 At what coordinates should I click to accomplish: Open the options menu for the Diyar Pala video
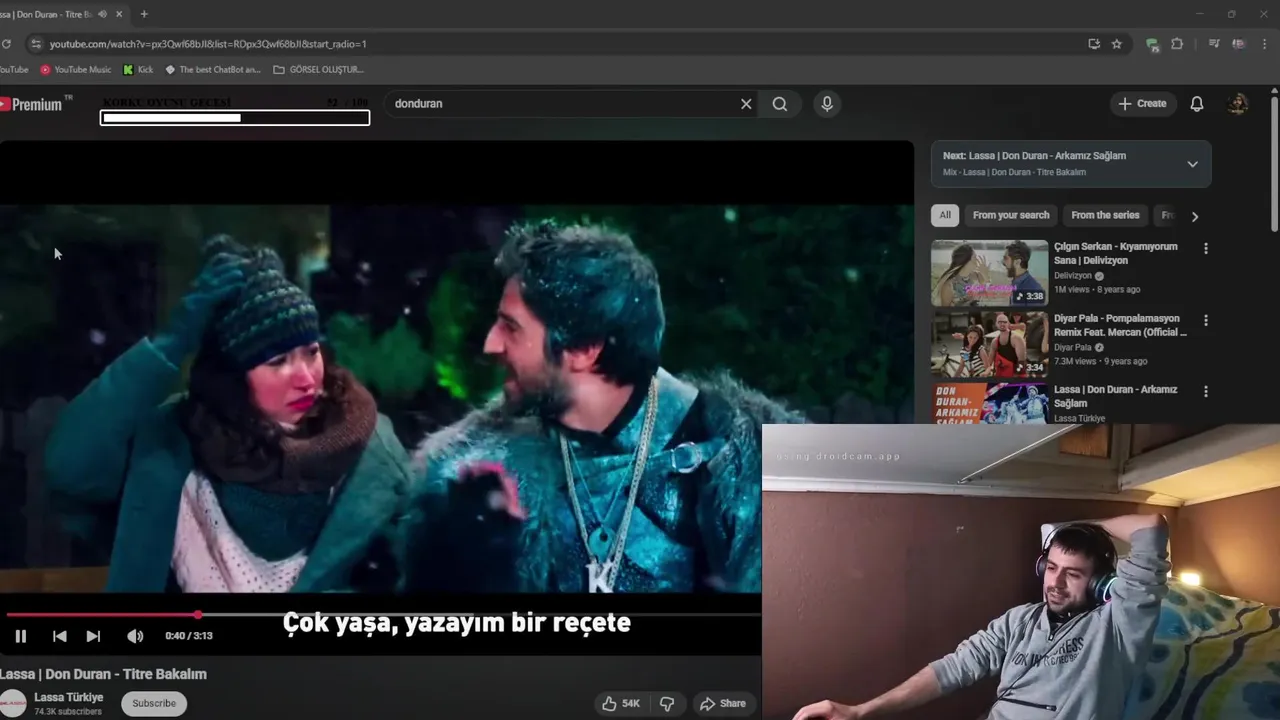tap(1205, 320)
